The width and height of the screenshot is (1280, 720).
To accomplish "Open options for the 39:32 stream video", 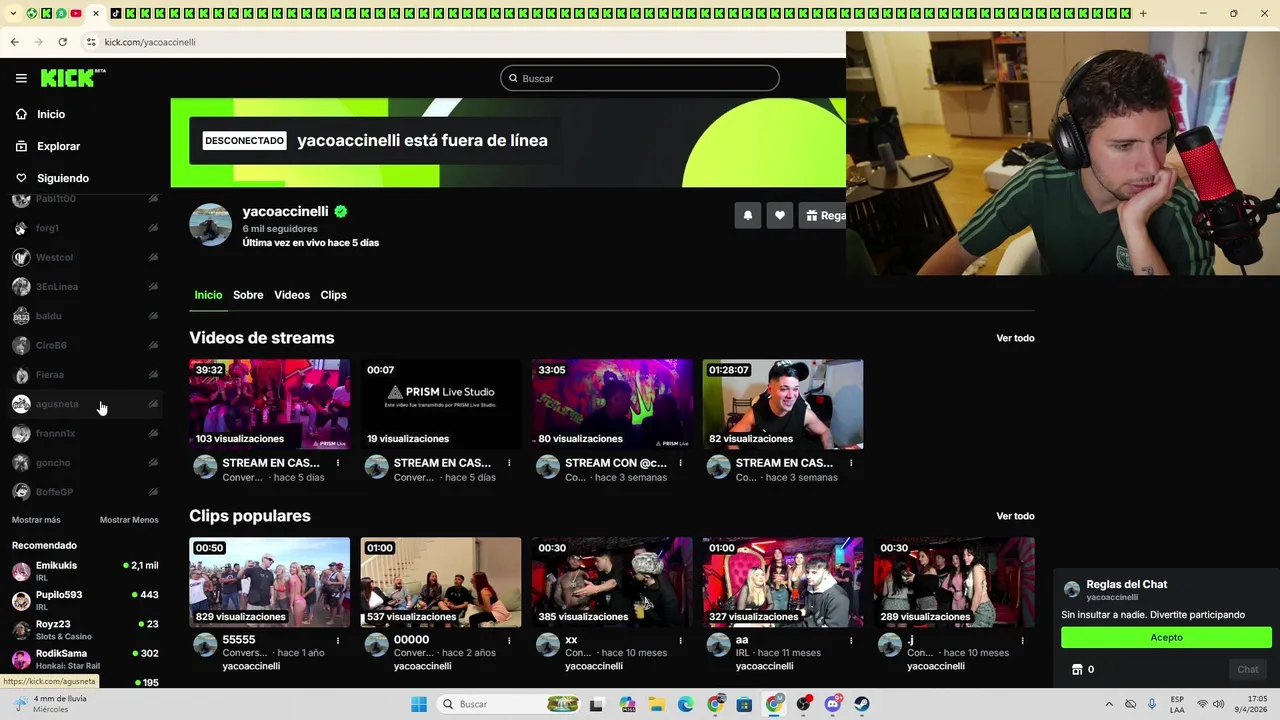I will pyautogui.click(x=338, y=463).
